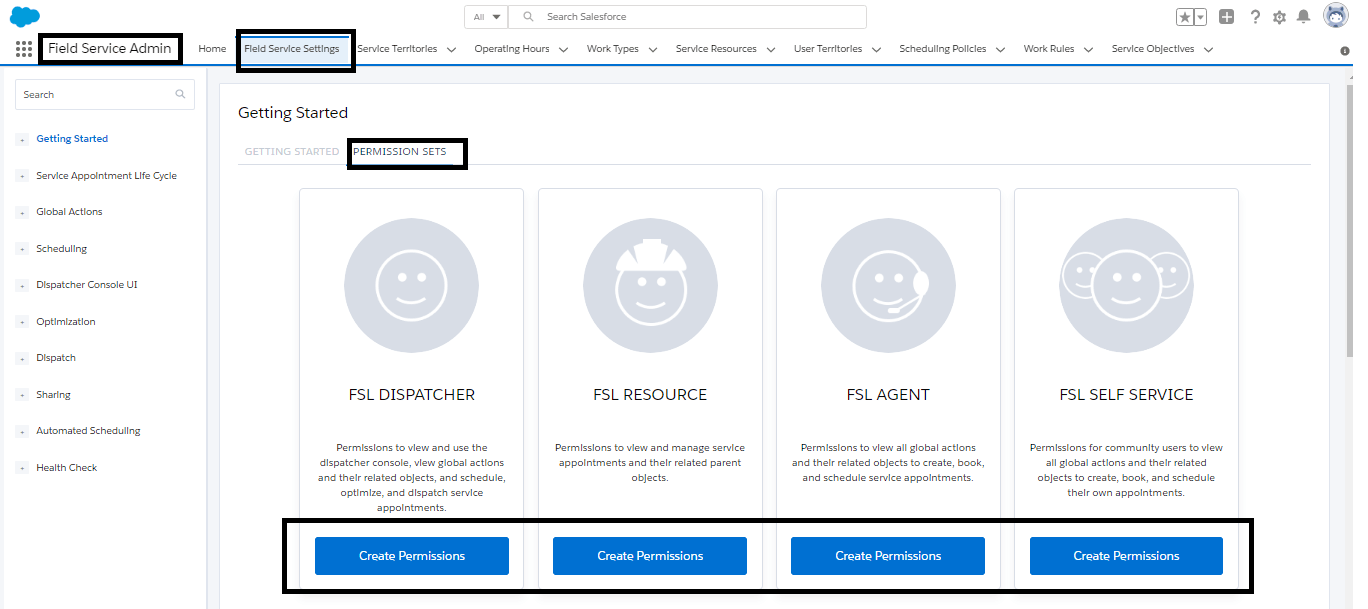This screenshot has height=609, width=1368.
Task: Click the Salesforce cloud logo
Action: click(24, 16)
